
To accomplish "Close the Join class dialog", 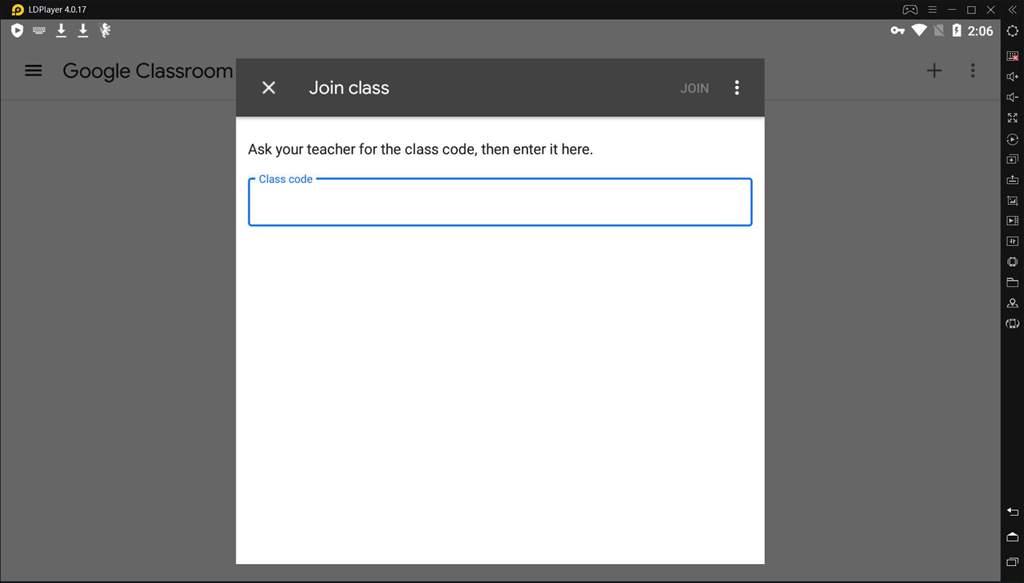I will point(268,88).
